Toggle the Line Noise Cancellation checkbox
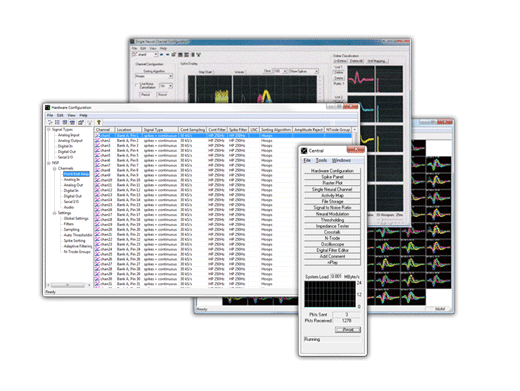The height and width of the screenshot is (391, 520). 137,85
